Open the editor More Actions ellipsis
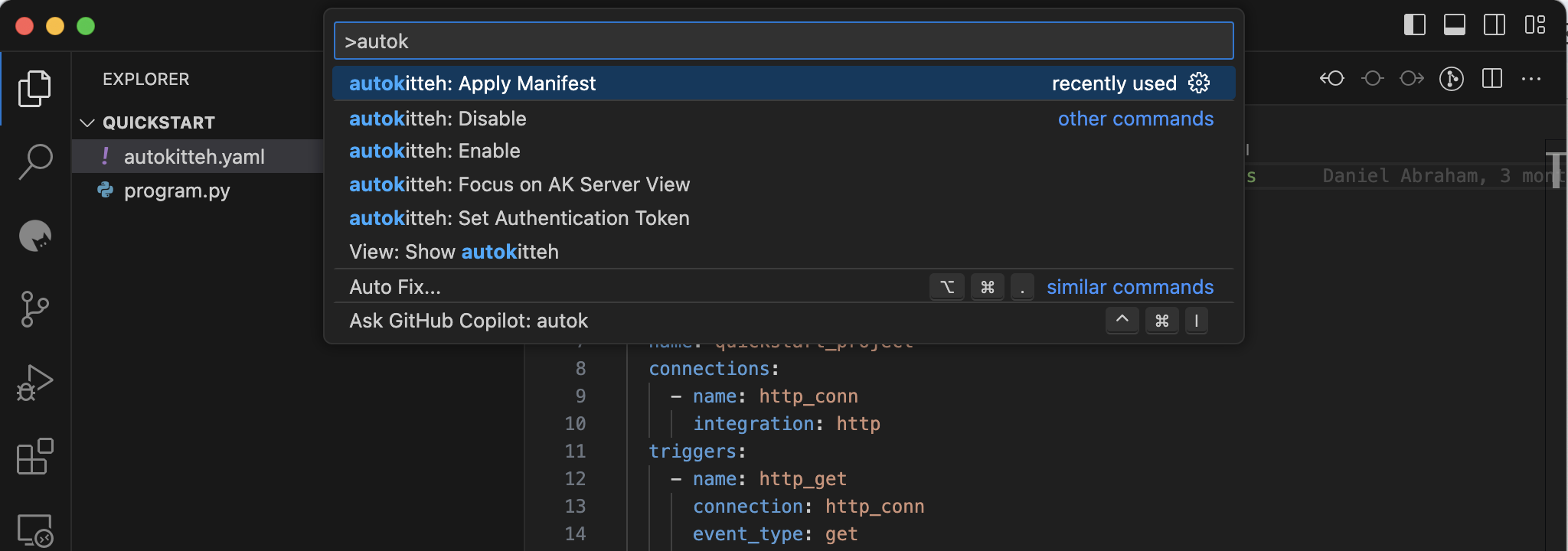The height and width of the screenshot is (551, 1568). (1531, 78)
